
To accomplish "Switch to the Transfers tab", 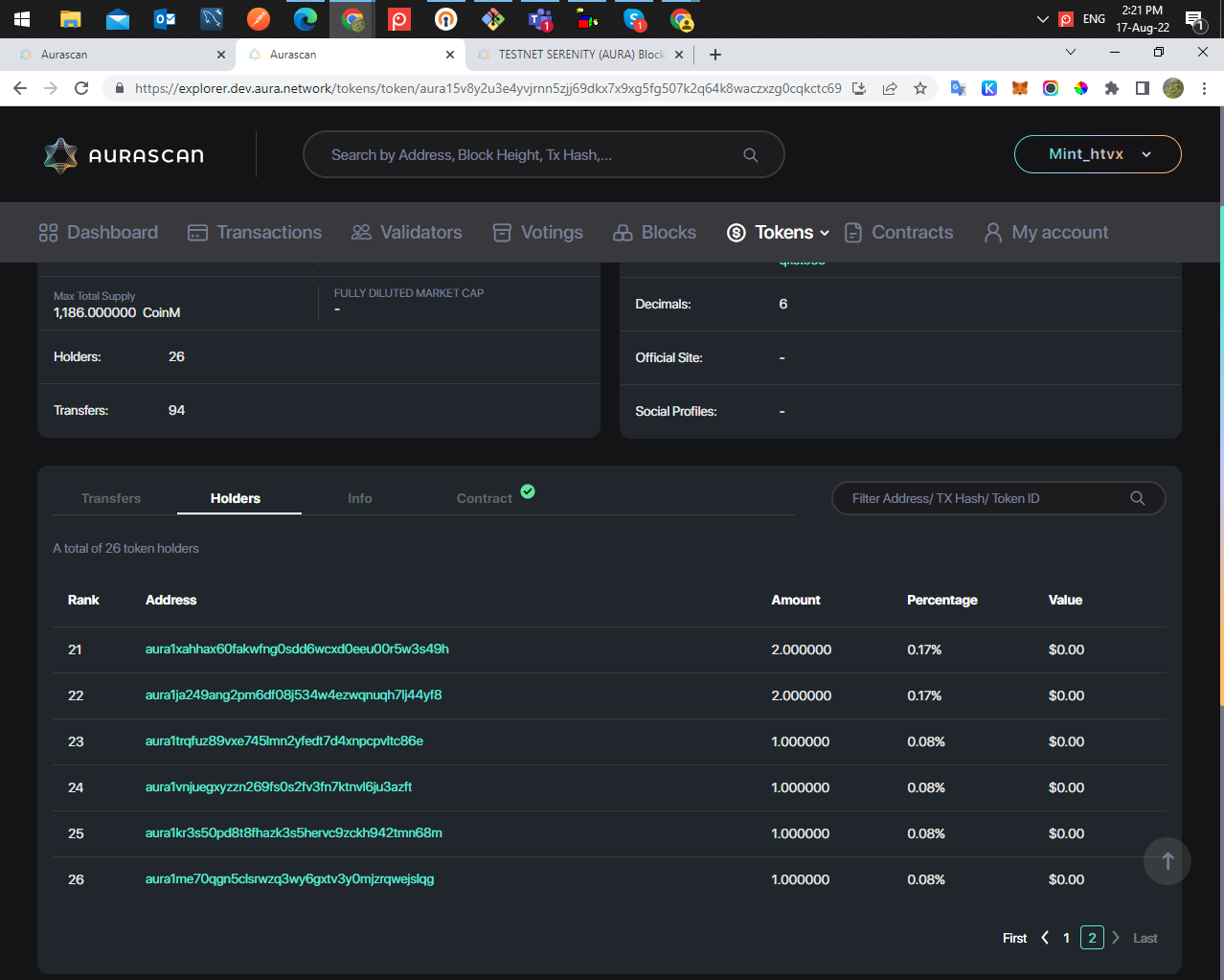I will 111,498.
